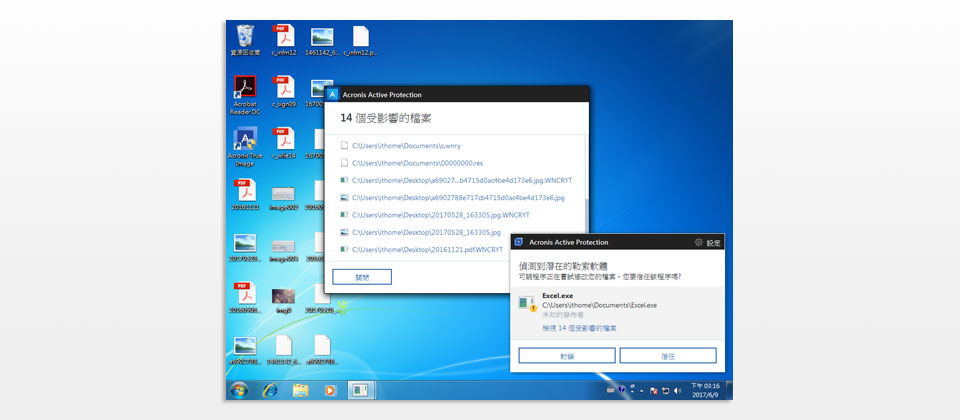This screenshot has width=960, height=420.
Task: Click the help icon in system tray
Action: click(621, 389)
